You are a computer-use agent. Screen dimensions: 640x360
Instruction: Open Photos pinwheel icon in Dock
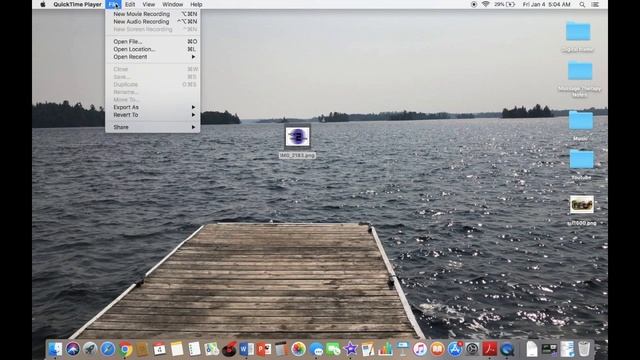click(x=298, y=349)
